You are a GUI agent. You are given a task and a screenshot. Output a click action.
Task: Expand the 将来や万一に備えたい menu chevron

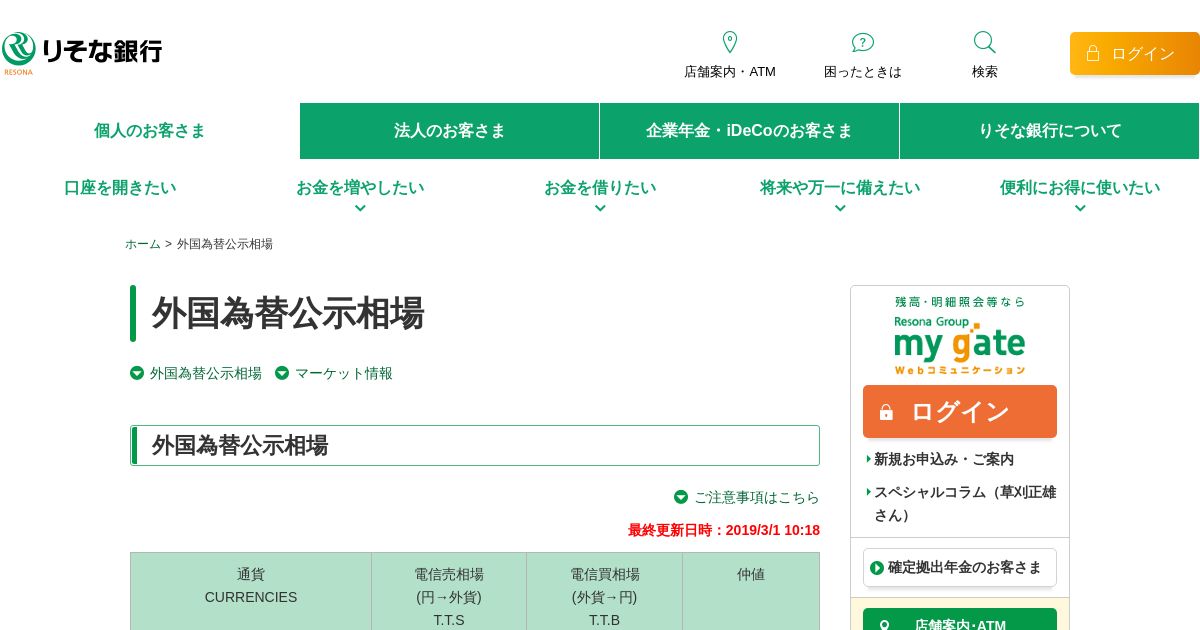(x=840, y=208)
